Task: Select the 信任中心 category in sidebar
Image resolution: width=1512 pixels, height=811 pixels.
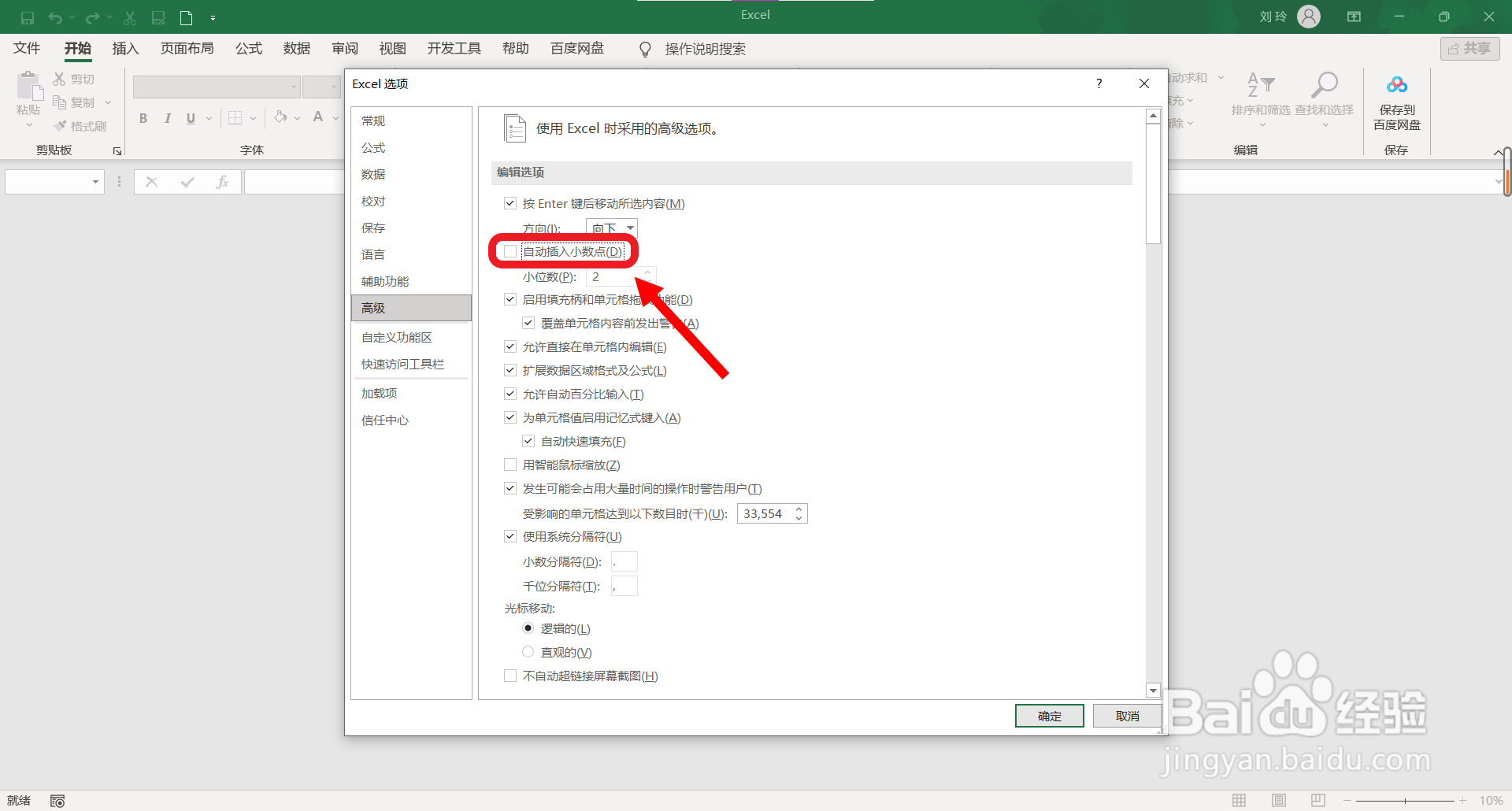Action: (x=385, y=420)
